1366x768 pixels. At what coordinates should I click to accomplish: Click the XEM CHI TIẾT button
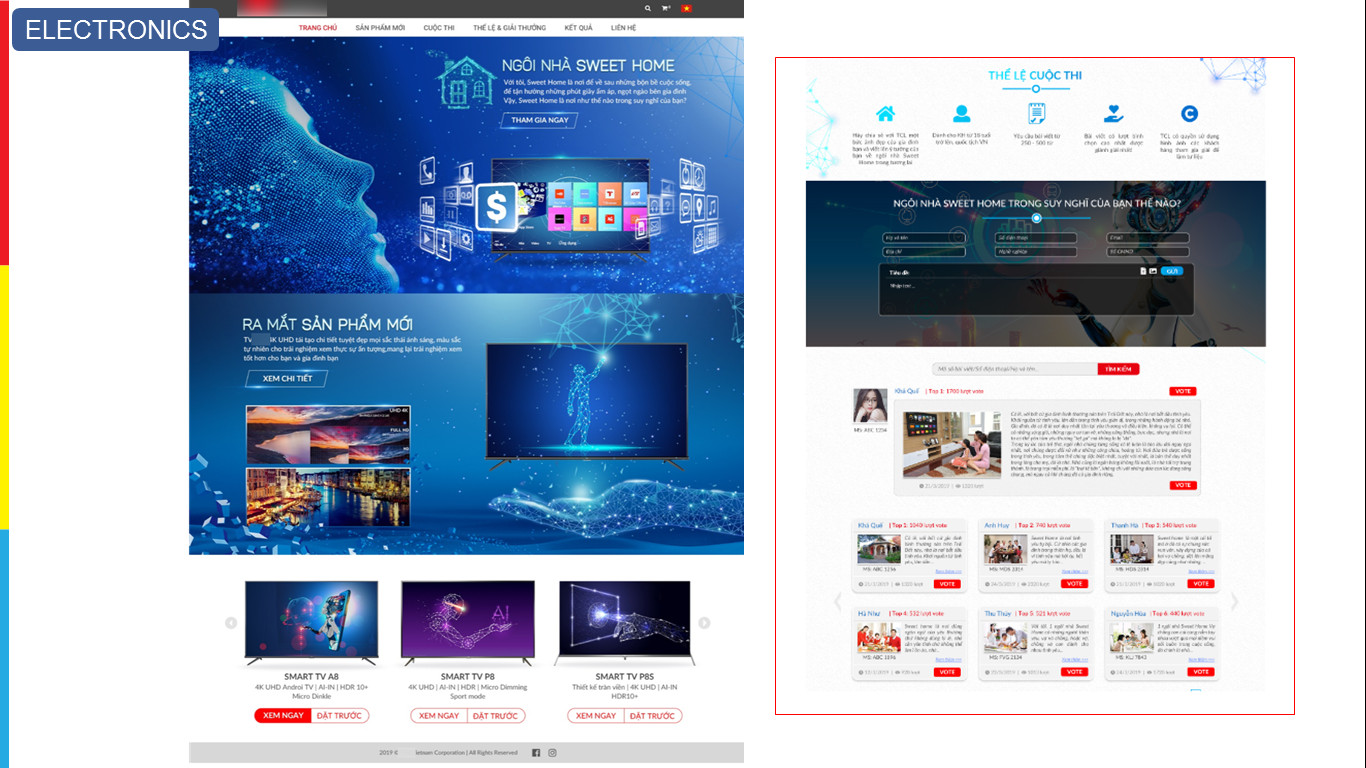click(287, 379)
